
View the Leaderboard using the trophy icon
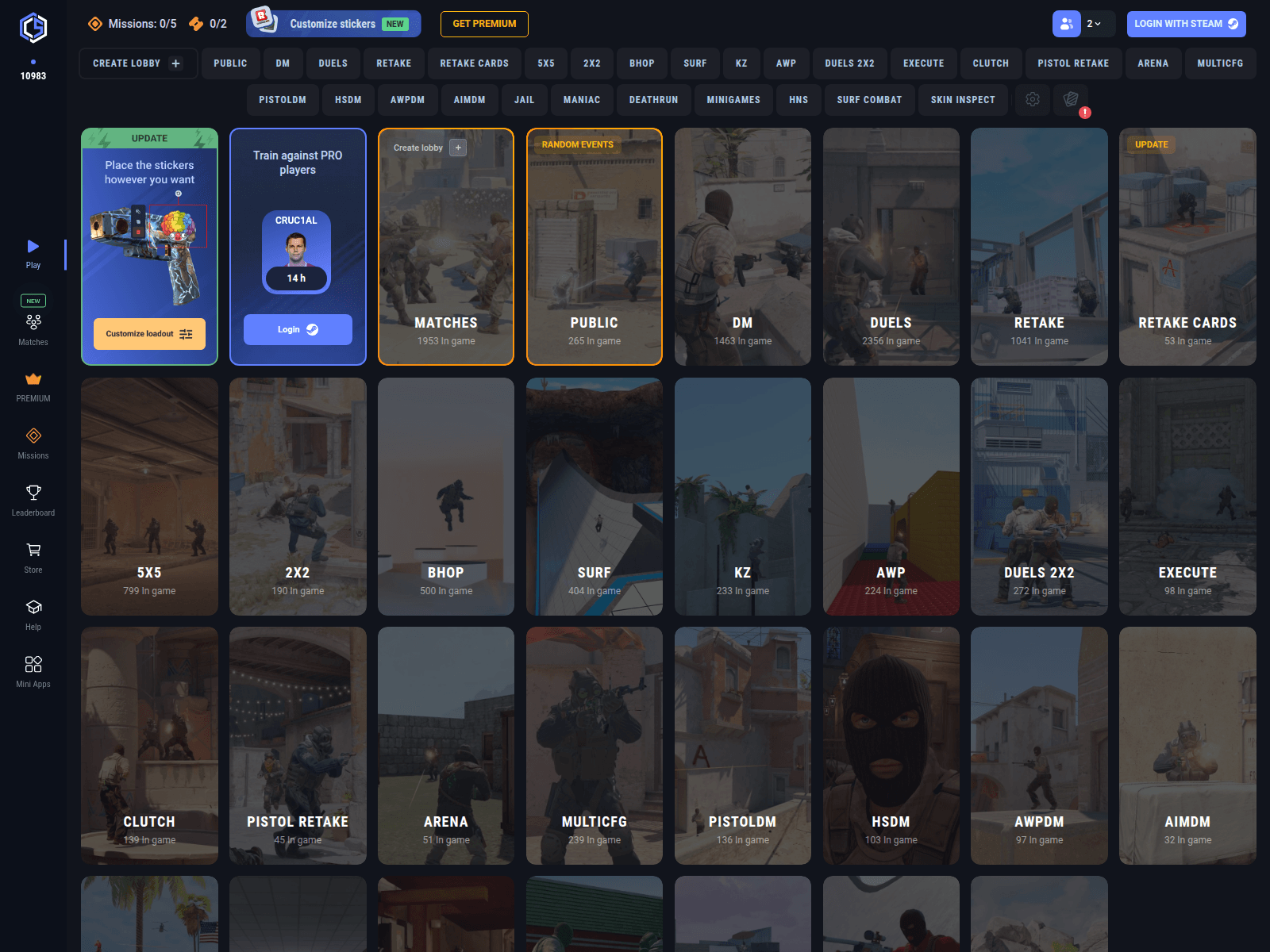(x=33, y=493)
